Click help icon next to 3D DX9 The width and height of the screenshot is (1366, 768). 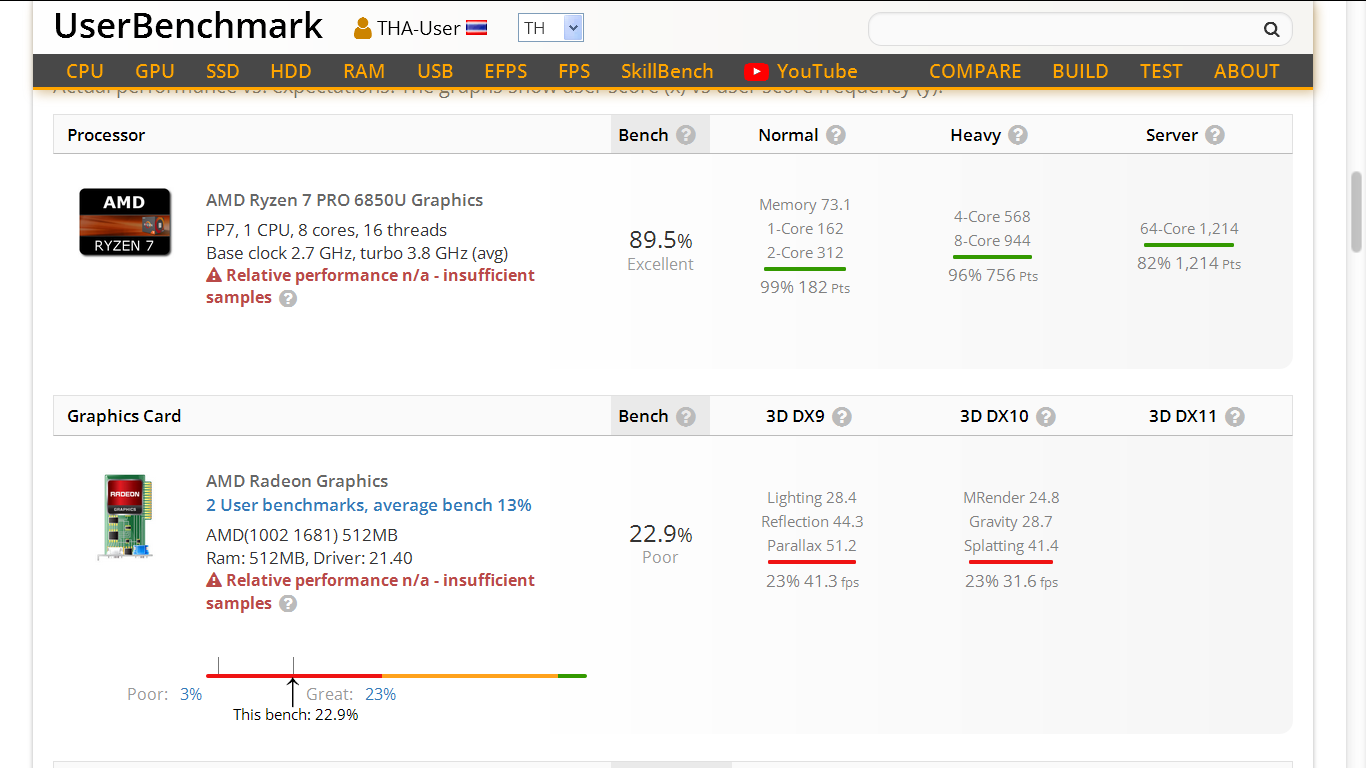pyautogui.click(x=842, y=416)
